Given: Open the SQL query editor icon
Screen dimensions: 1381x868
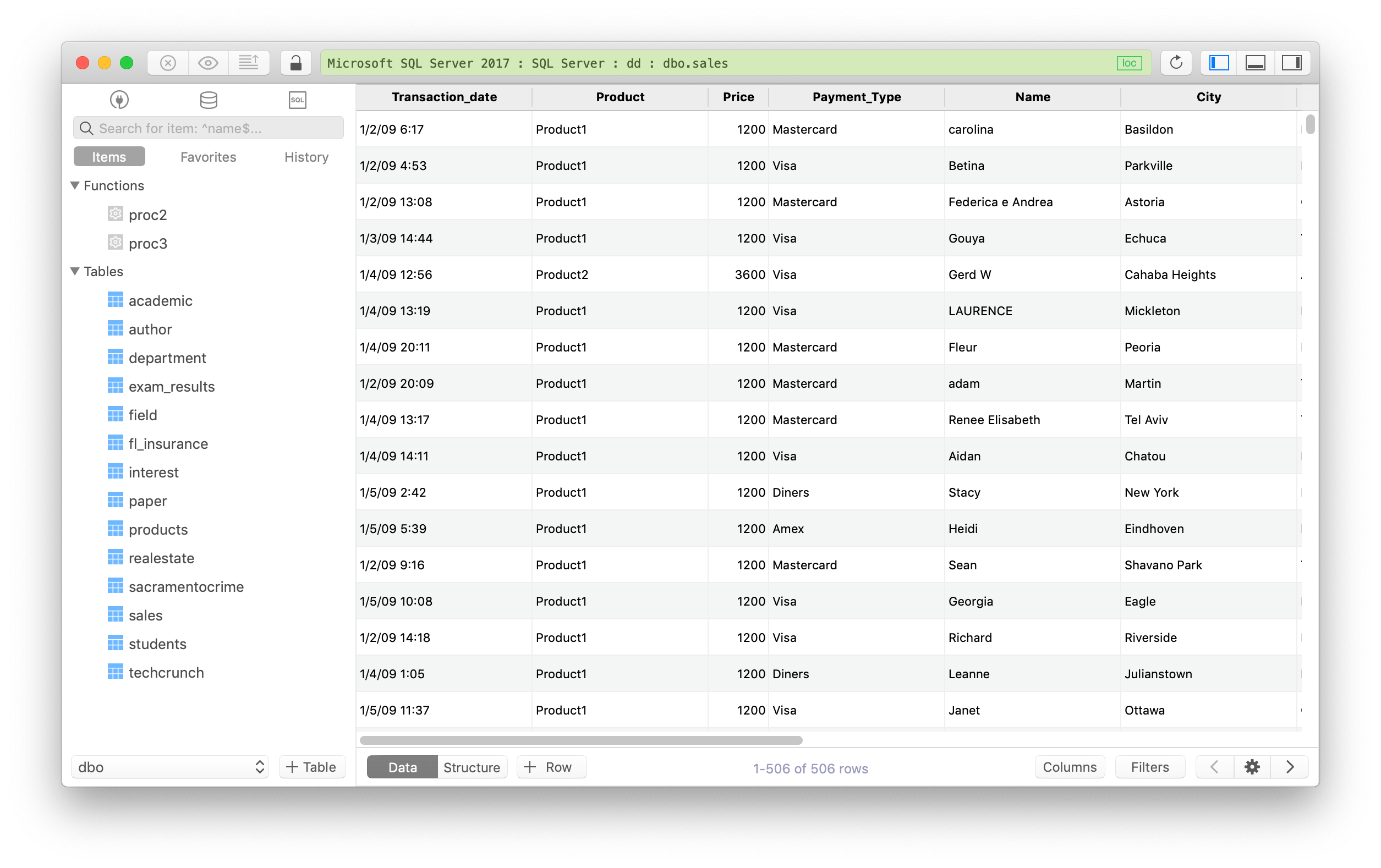Looking at the screenshot, I should click(297, 100).
